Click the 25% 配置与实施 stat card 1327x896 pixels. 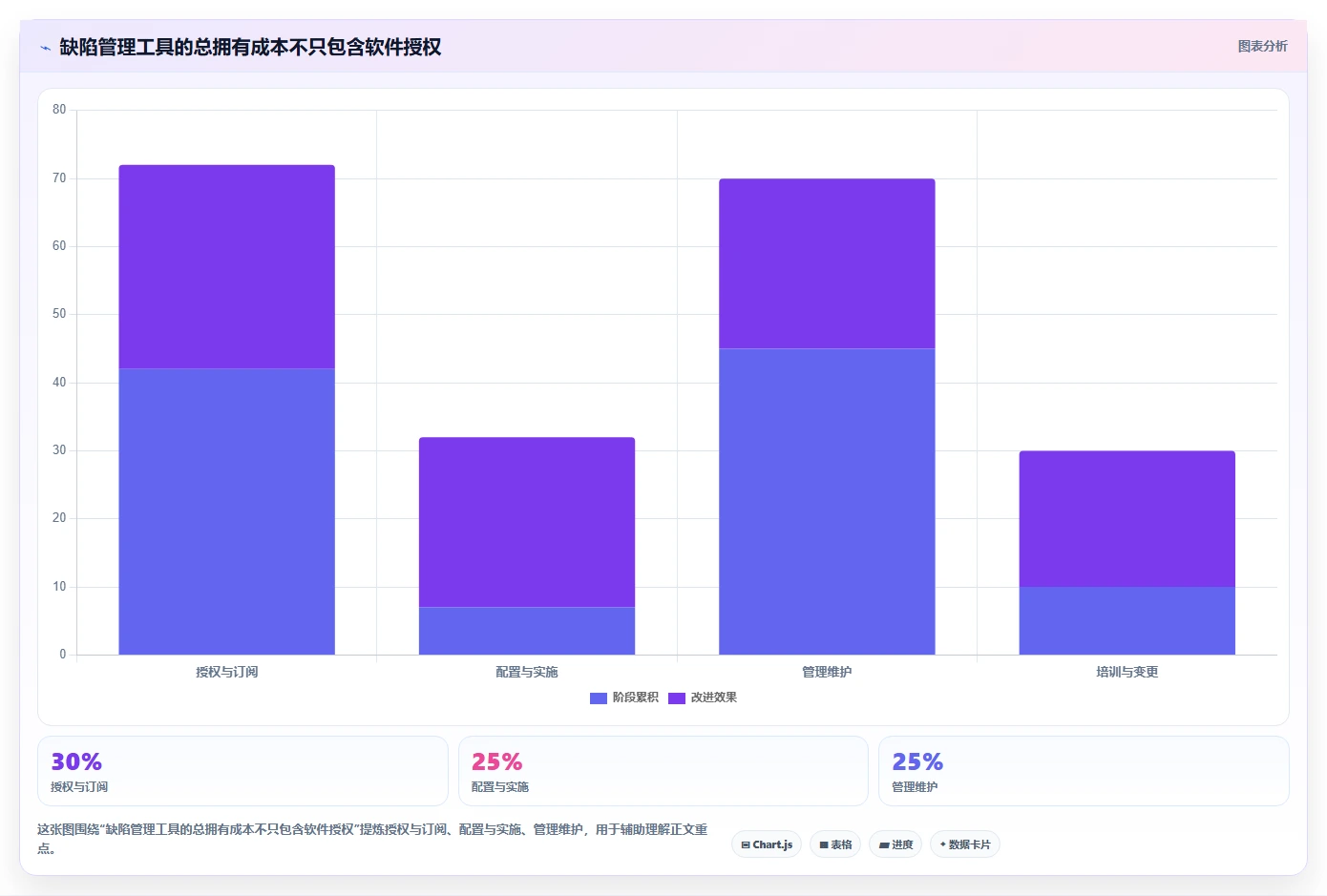663,771
